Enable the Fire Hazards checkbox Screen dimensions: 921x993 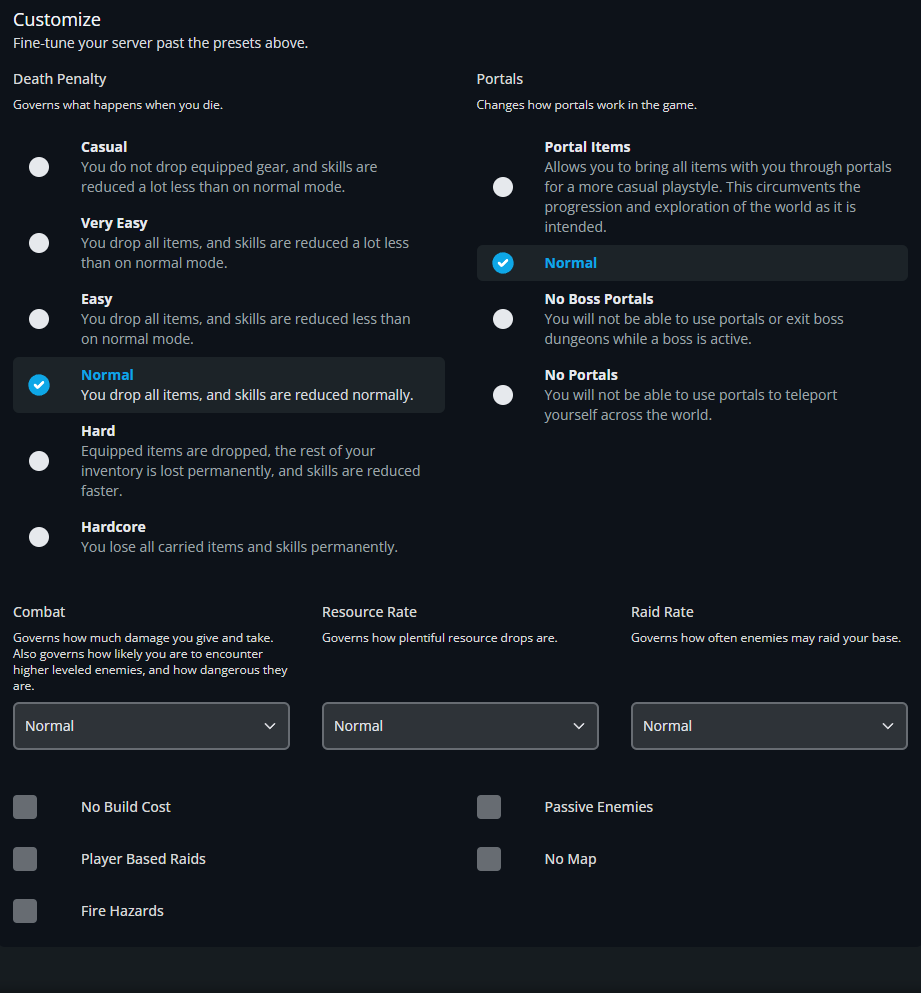25,911
